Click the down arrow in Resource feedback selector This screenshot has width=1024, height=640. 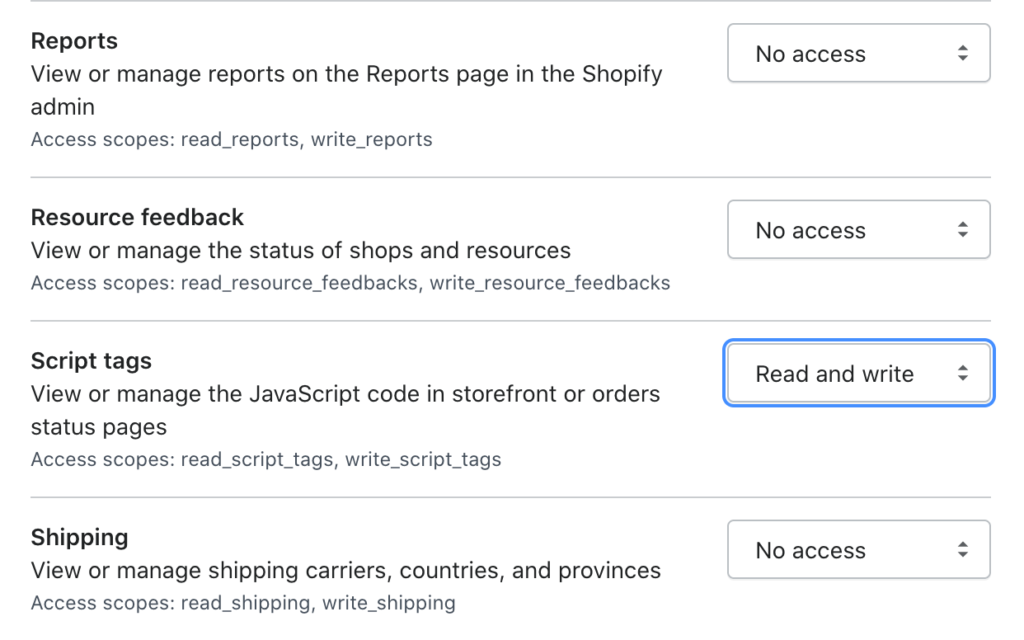(x=961, y=235)
